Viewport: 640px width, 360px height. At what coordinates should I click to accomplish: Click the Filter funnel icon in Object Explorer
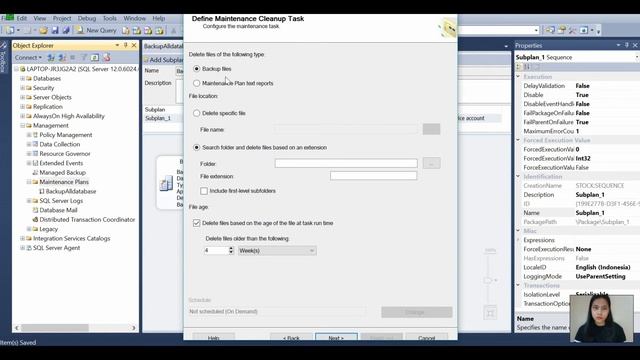[x=84, y=58]
